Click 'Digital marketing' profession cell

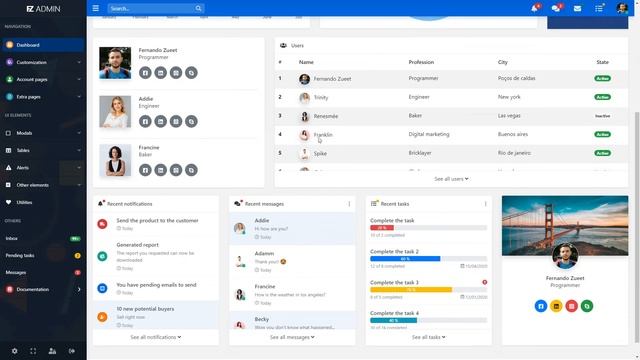[x=429, y=134]
